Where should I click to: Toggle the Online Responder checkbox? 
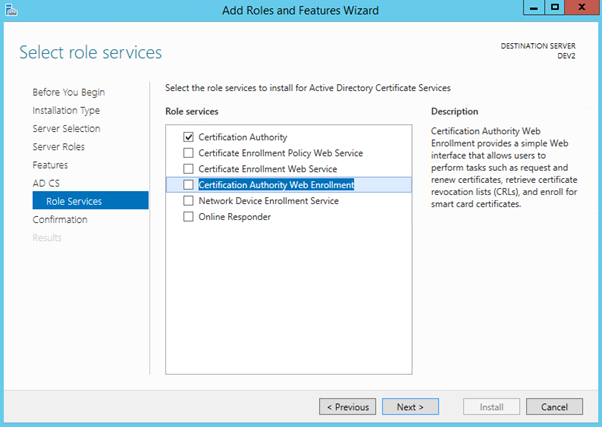(188, 217)
